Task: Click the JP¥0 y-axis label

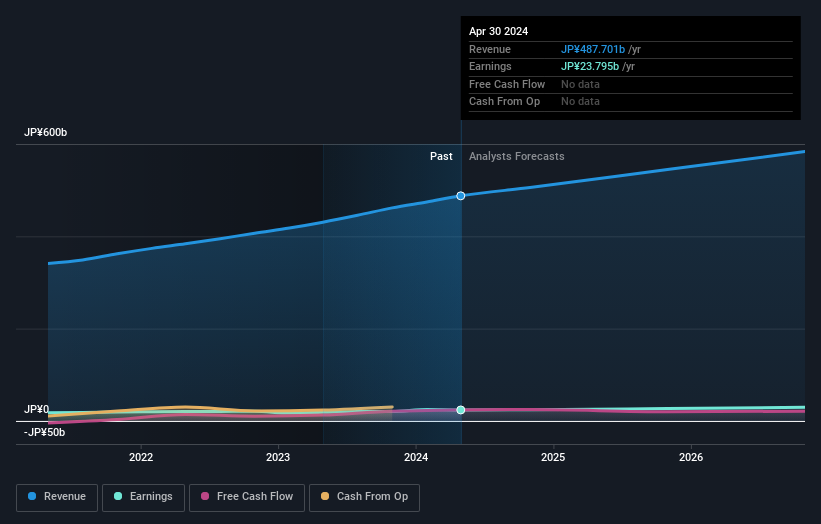Action: (x=37, y=409)
